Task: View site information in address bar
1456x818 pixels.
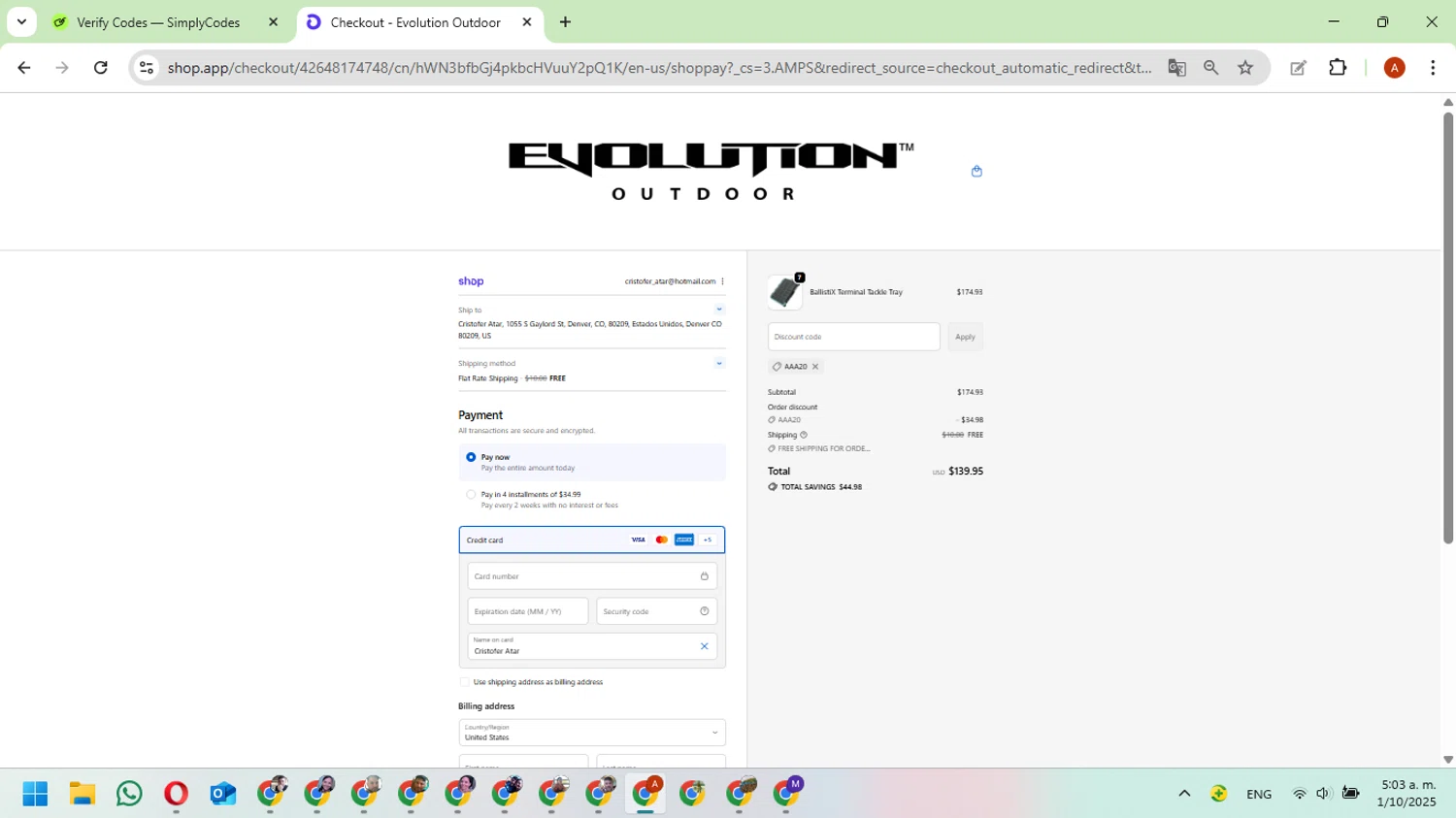Action: [x=147, y=67]
